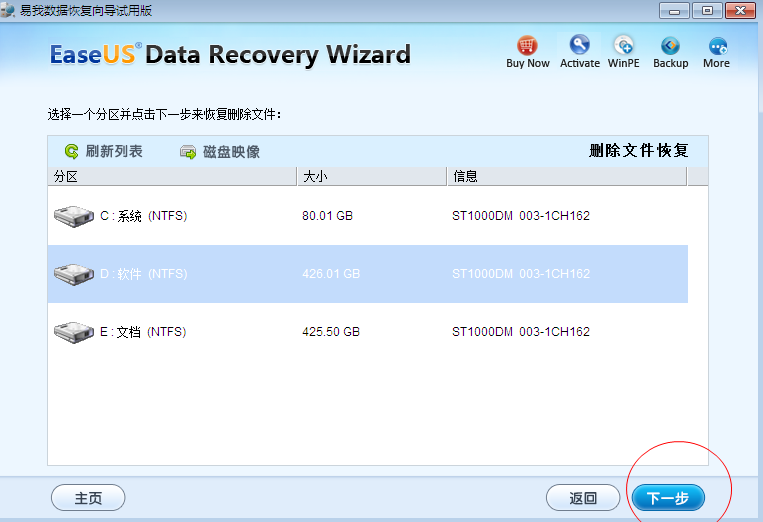This screenshot has width=763, height=522.
Task: Click the 信息 column header
Action: (565, 177)
